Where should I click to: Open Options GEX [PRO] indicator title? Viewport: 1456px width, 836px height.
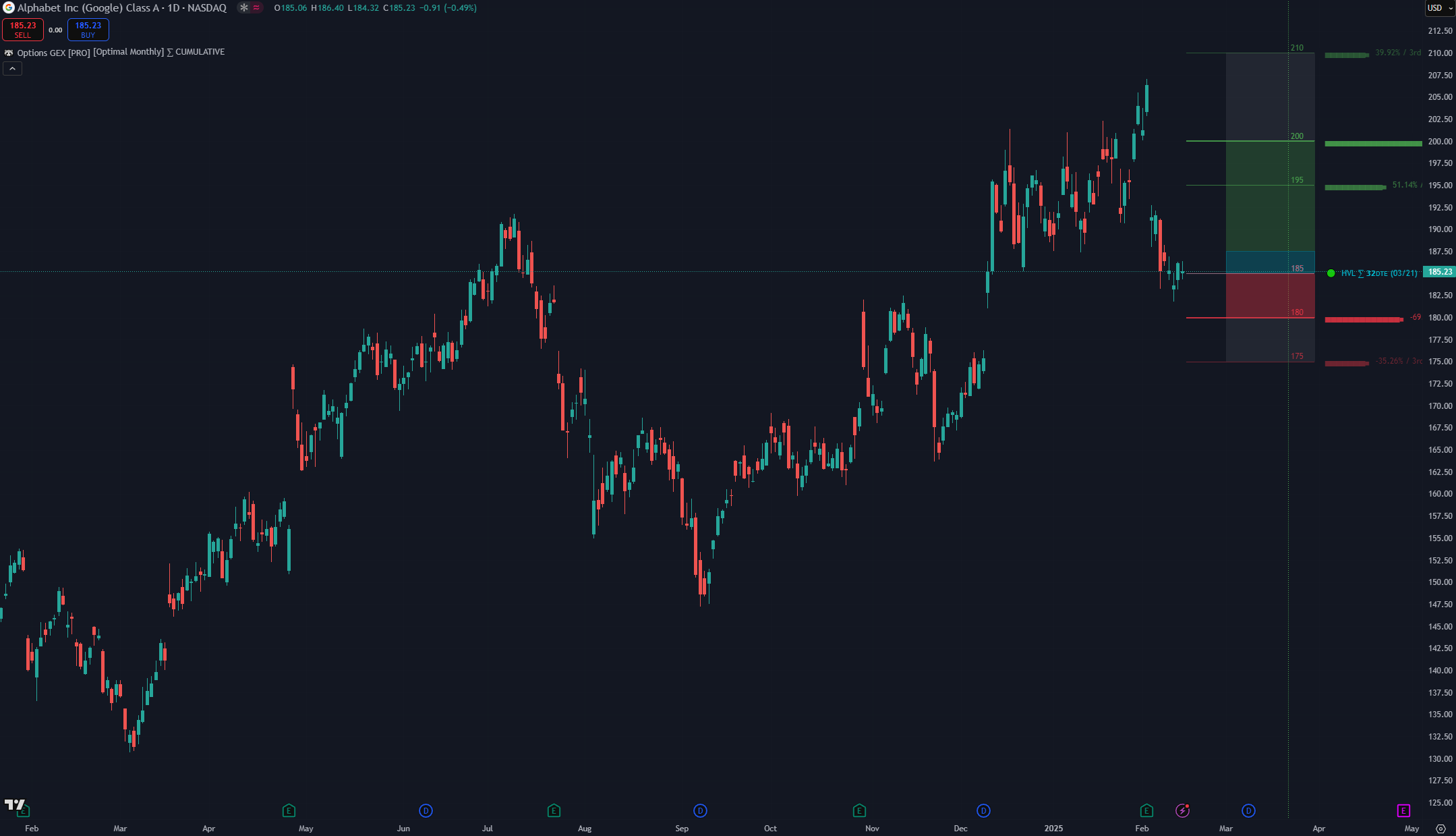53,53
